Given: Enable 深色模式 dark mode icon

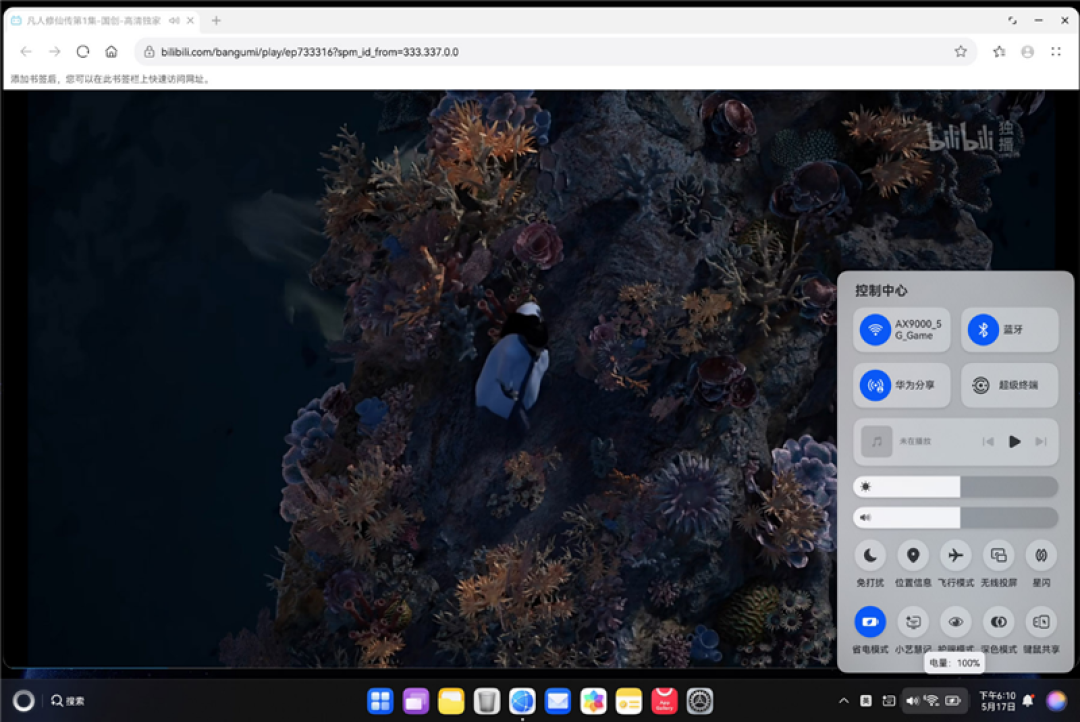Looking at the screenshot, I should coord(998,622).
